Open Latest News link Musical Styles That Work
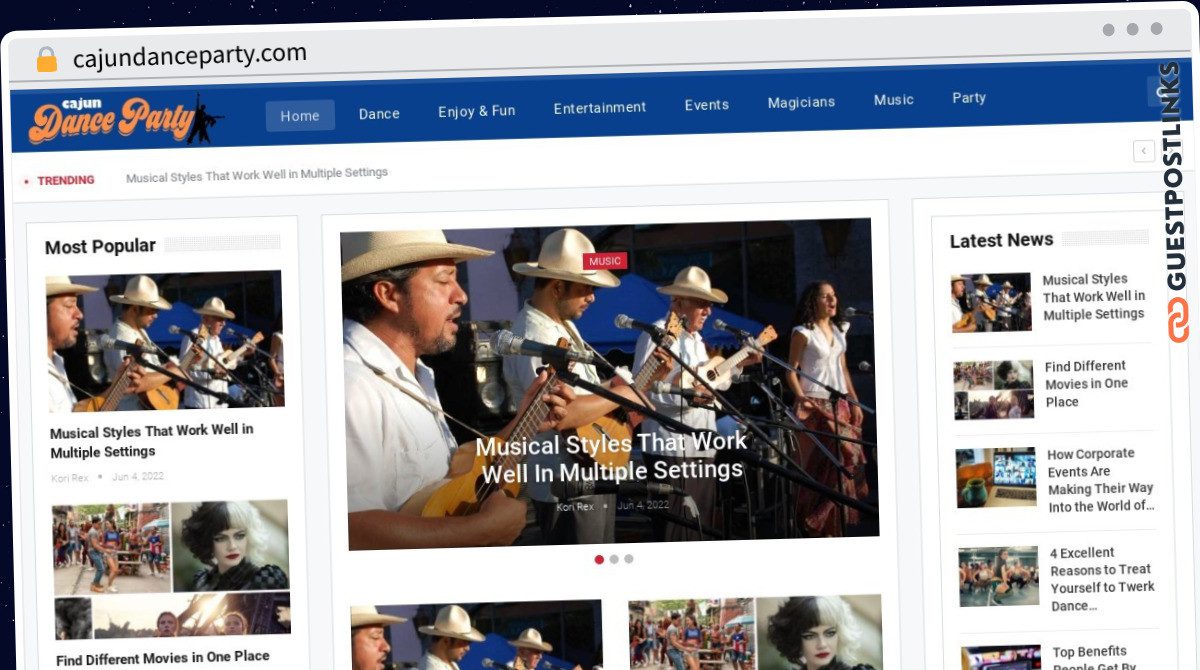 (1094, 297)
